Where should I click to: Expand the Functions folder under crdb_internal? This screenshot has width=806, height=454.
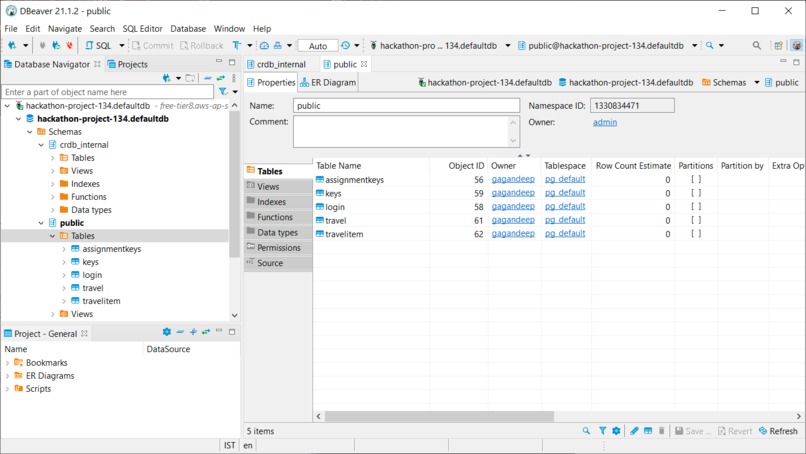52,197
